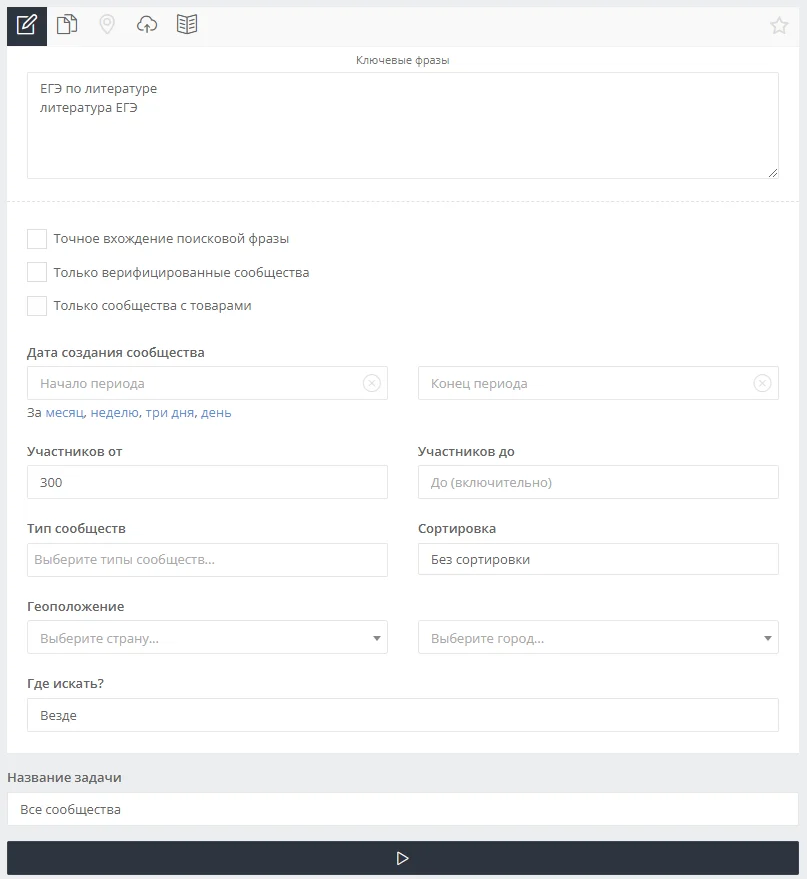
Task: Clear the Начало периода date field
Action: point(371,383)
